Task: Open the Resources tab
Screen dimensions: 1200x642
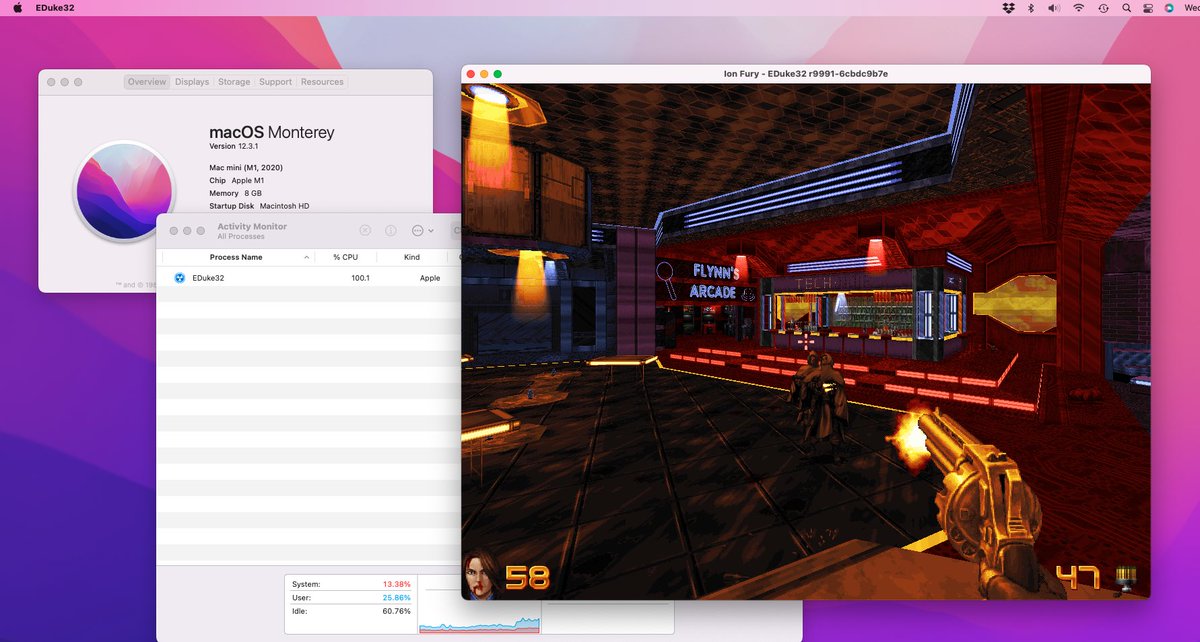Action: click(x=322, y=82)
